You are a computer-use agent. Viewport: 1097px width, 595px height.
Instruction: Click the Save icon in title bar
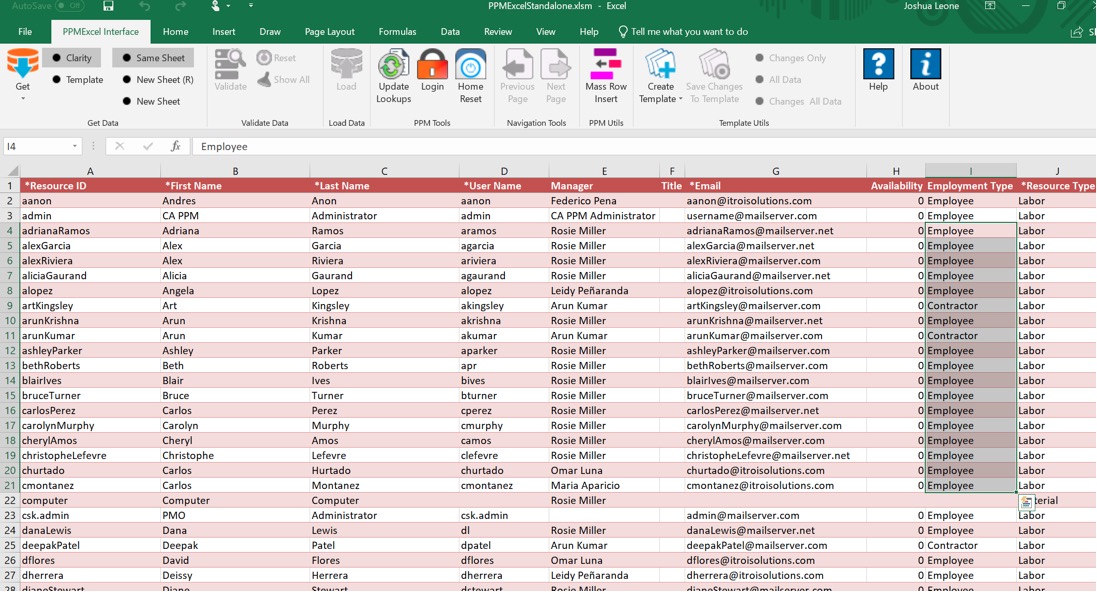click(108, 6)
